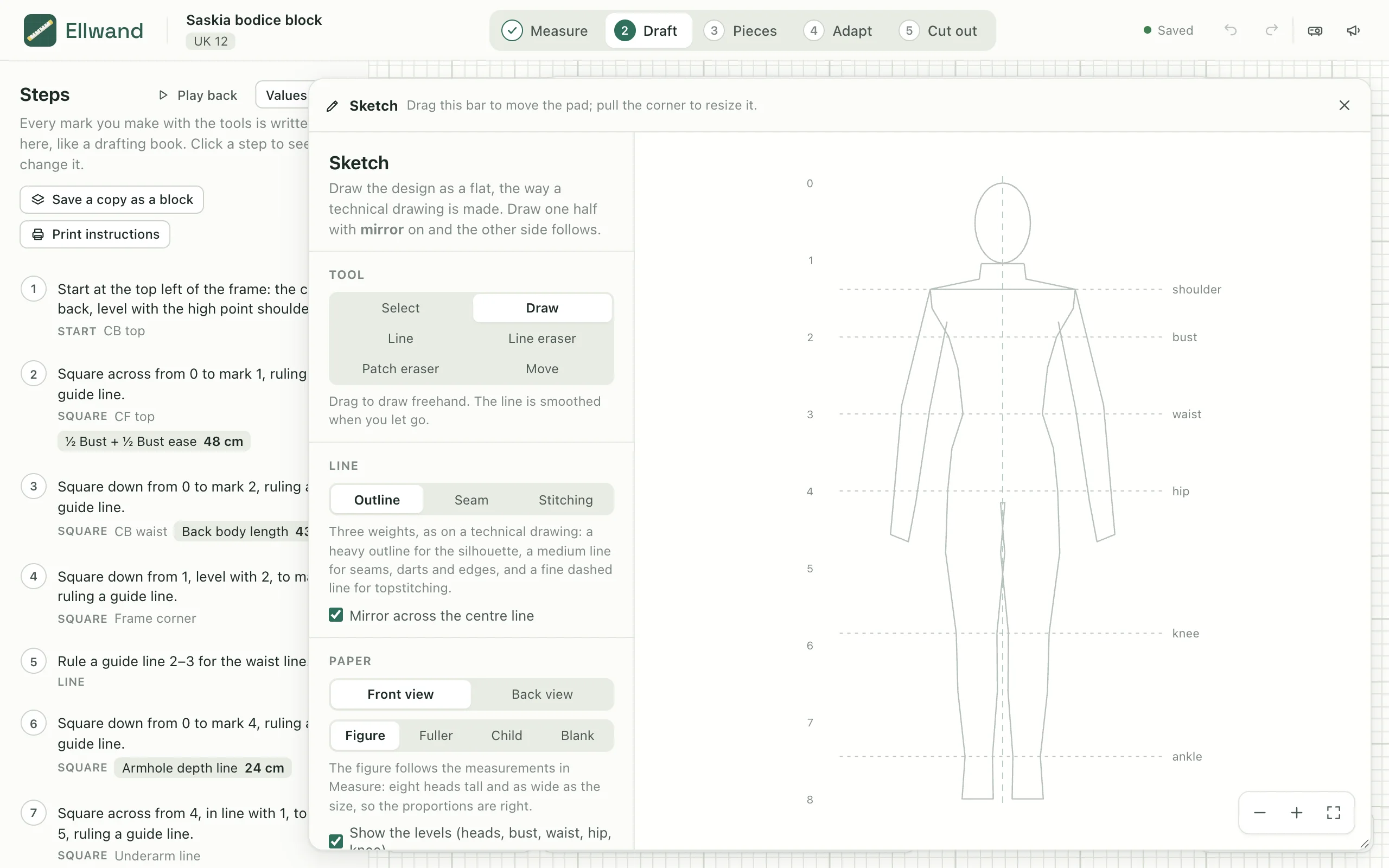Click the ½ Bust + ½ Bust ease 48 cm chip

(154, 442)
